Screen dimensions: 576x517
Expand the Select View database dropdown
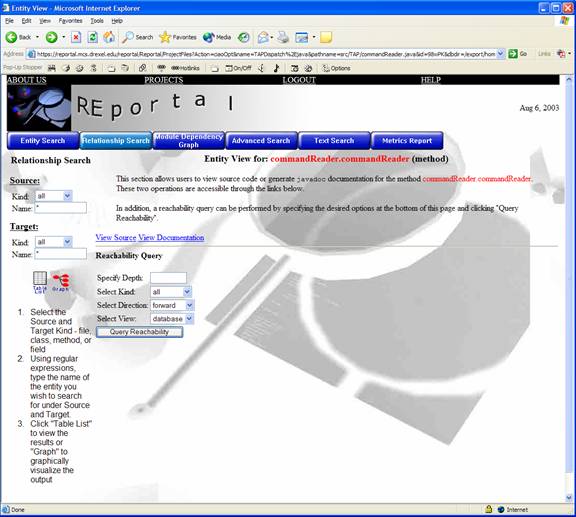click(x=172, y=319)
